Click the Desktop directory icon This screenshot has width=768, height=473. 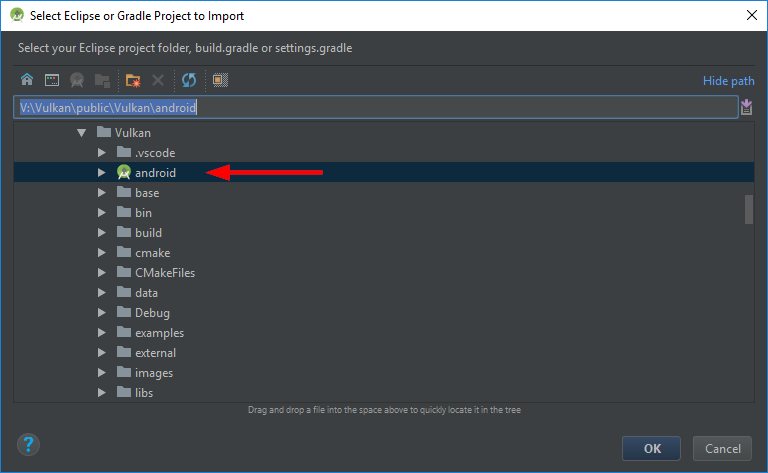tap(52, 80)
